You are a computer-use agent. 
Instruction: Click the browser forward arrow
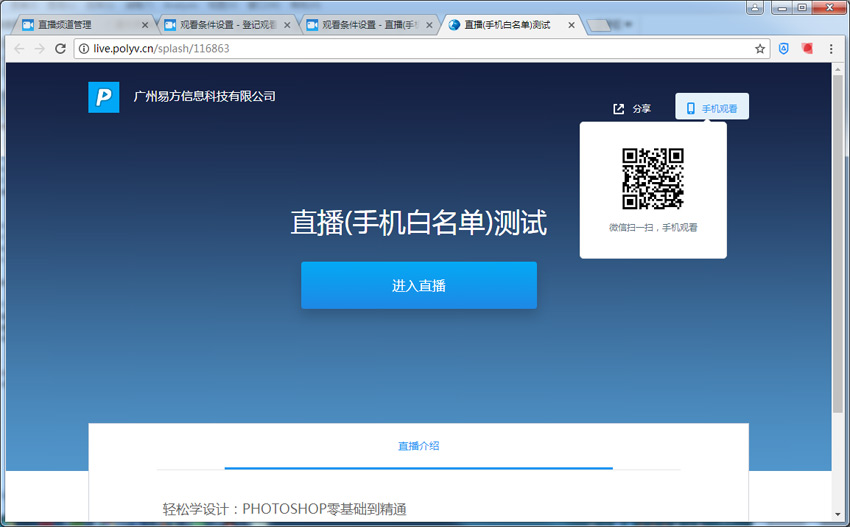tap(39, 48)
